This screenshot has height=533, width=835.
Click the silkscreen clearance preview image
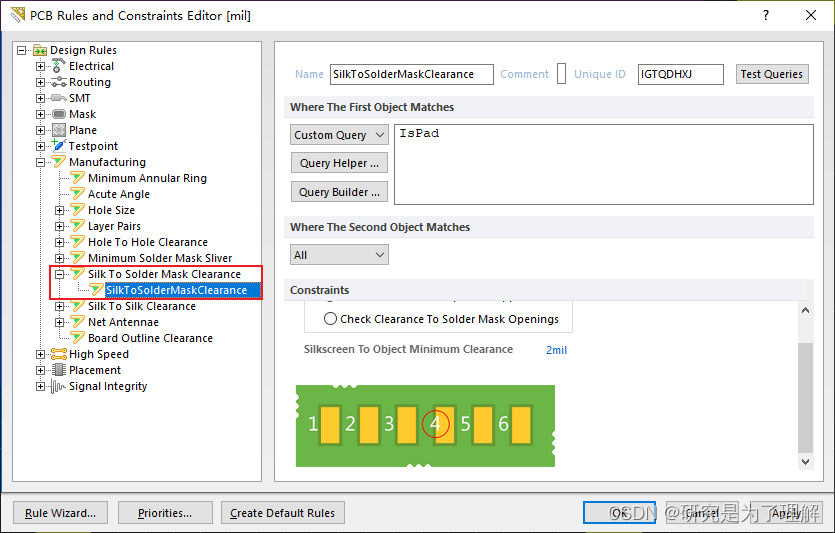tap(425, 425)
